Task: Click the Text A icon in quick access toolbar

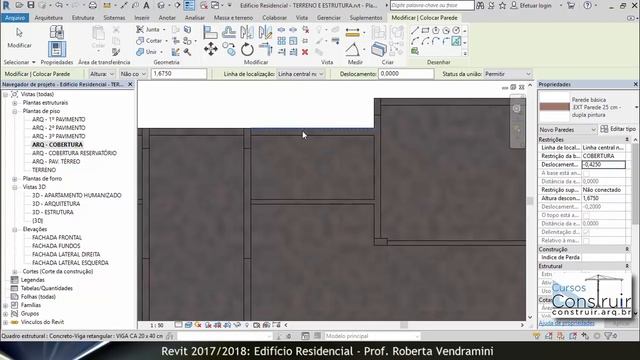Action: click(146, 5)
